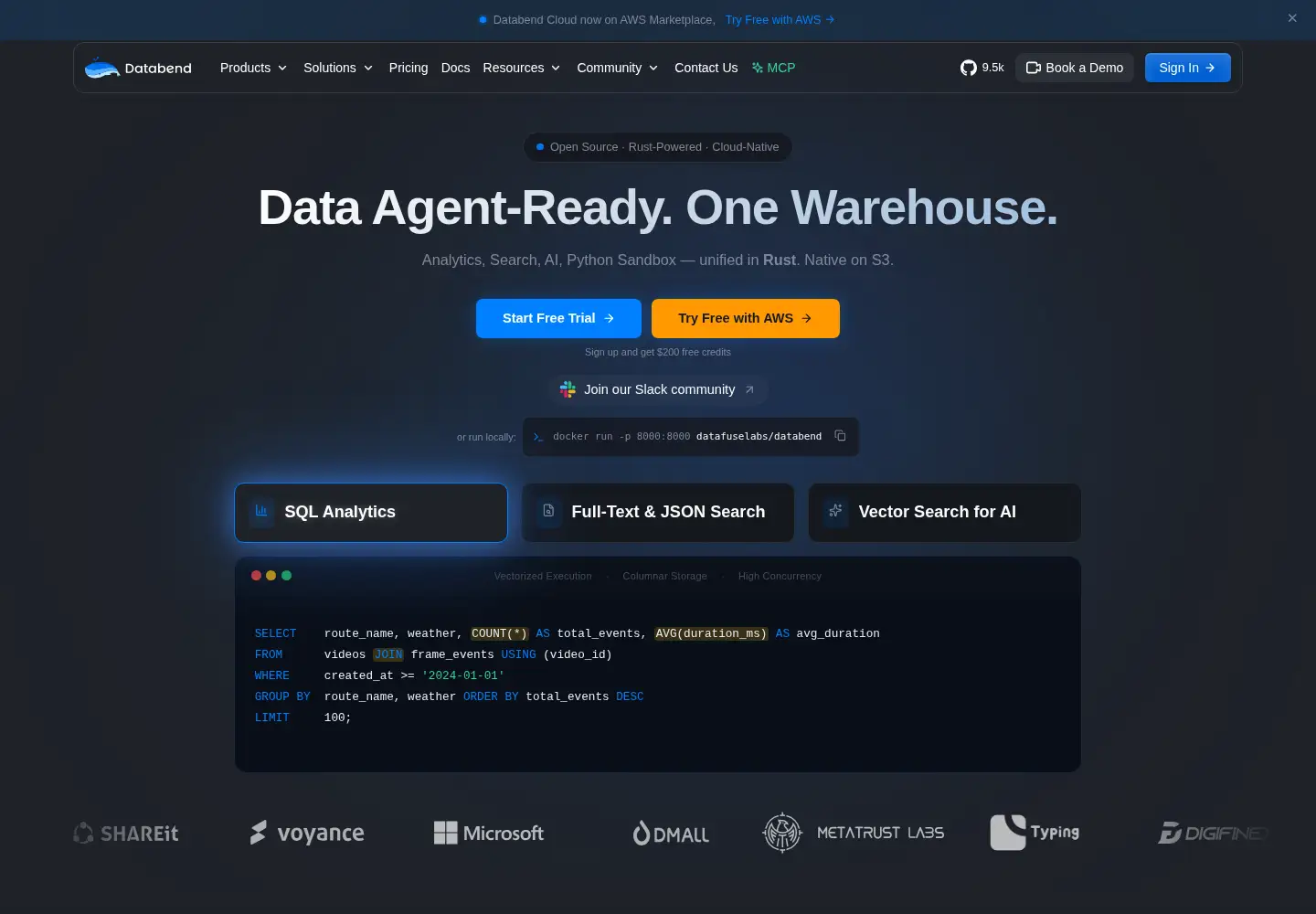Click the 'Columnar Storage' label
Image resolution: width=1316 pixels, height=914 pixels.
pos(665,576)
